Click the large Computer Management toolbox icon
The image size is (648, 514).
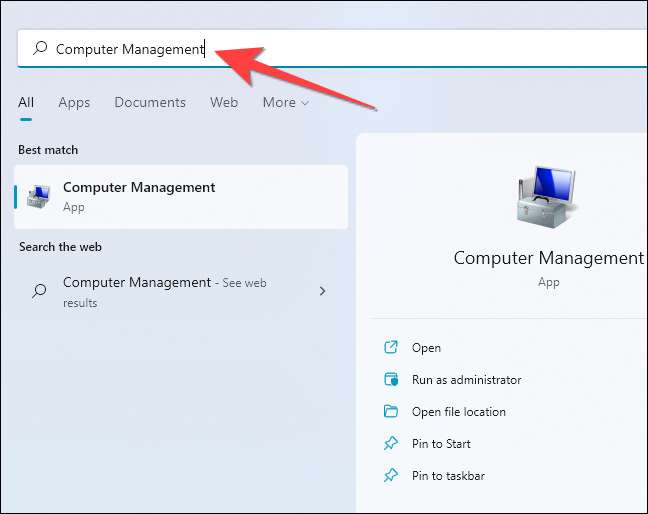(548, 198)
